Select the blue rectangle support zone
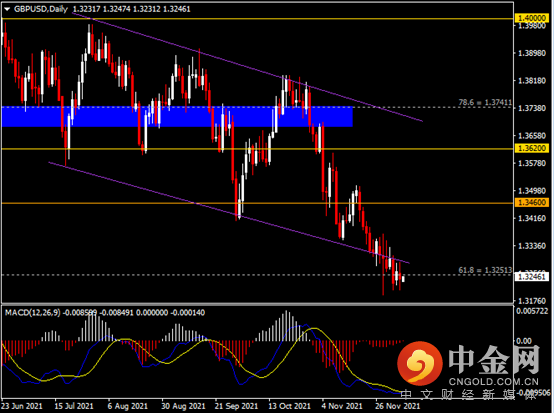 click(x=177, y=117)
